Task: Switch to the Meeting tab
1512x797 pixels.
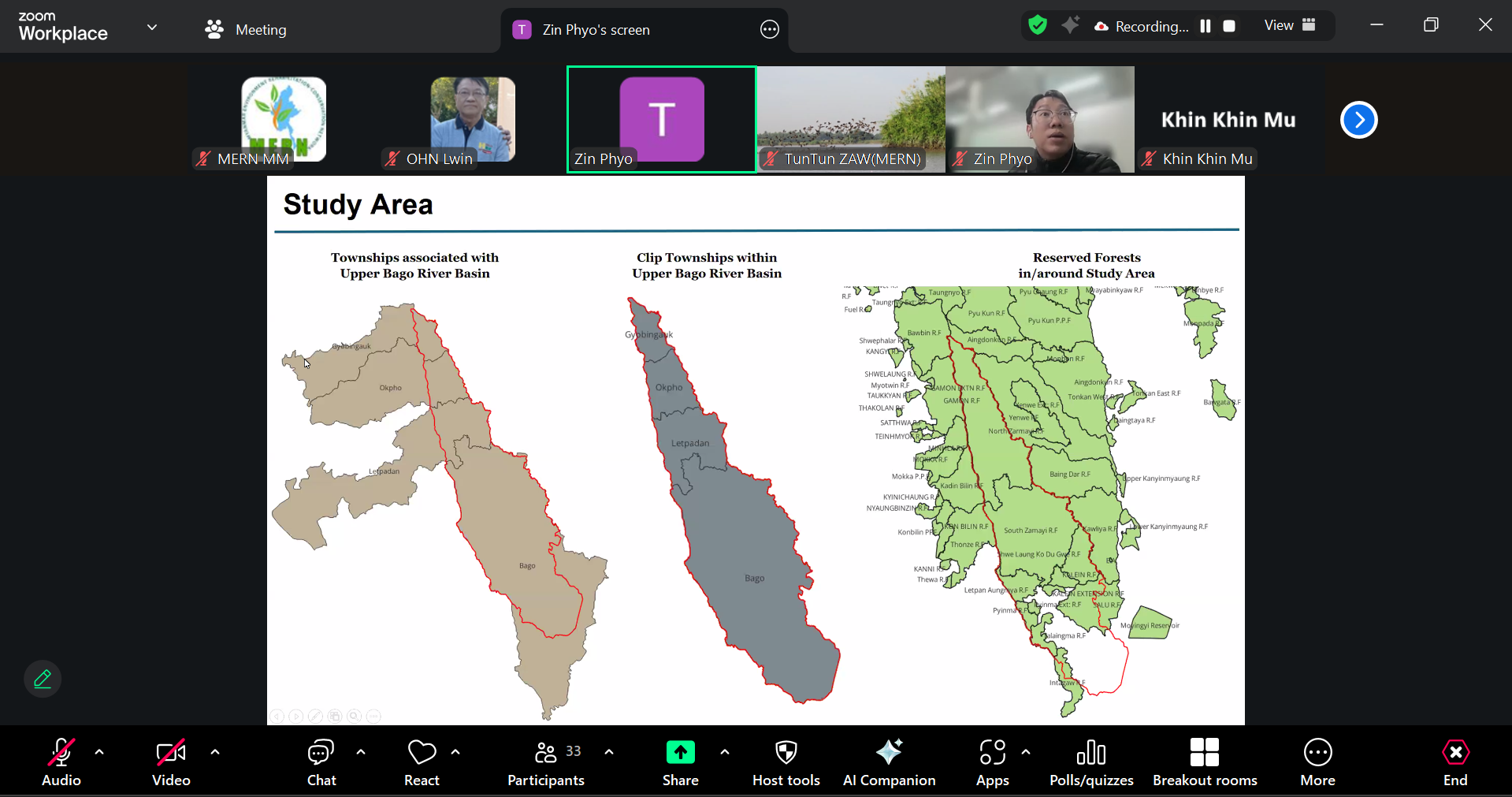Action: [x=246, y=30]
